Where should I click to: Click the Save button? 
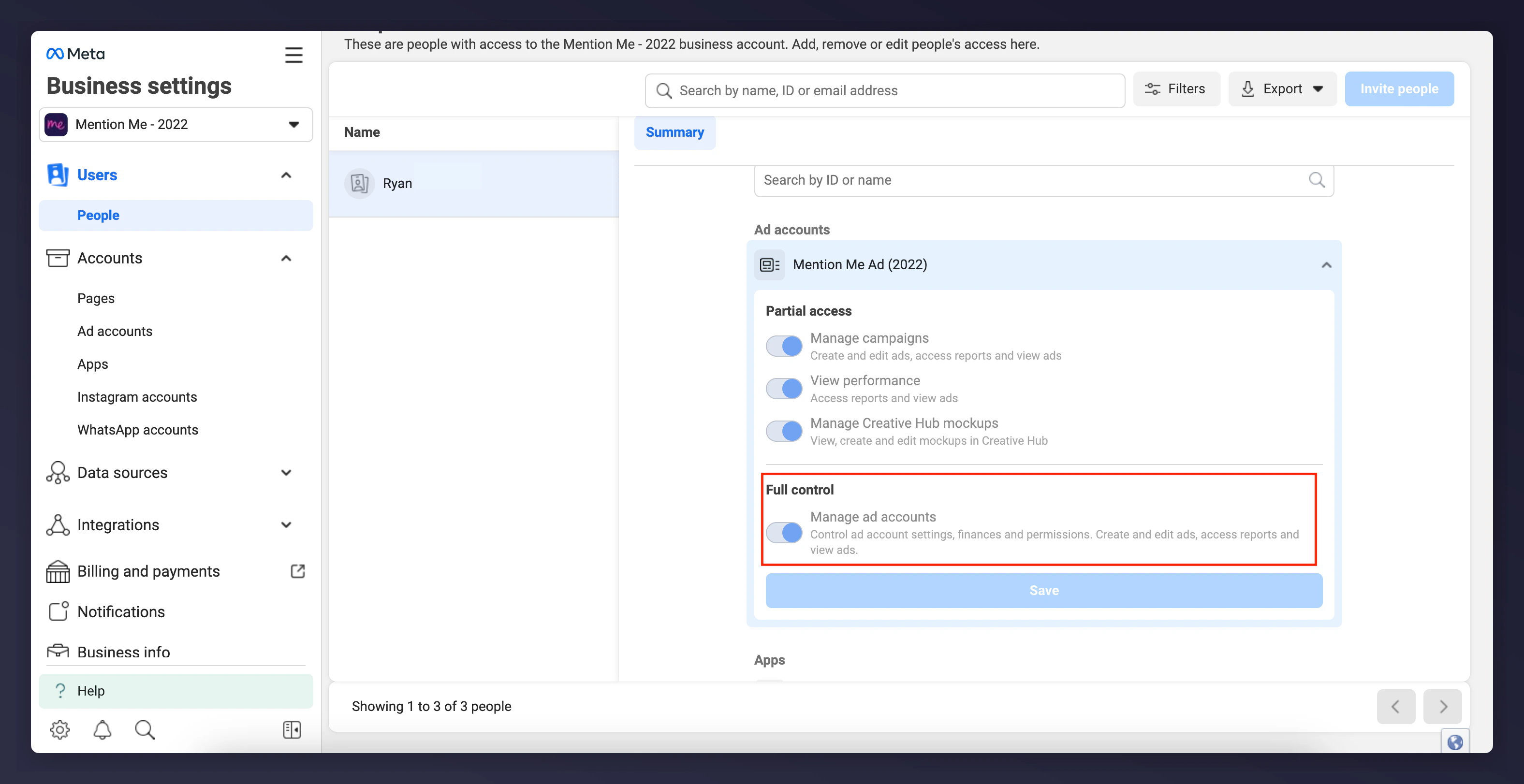click(1043, 590)
